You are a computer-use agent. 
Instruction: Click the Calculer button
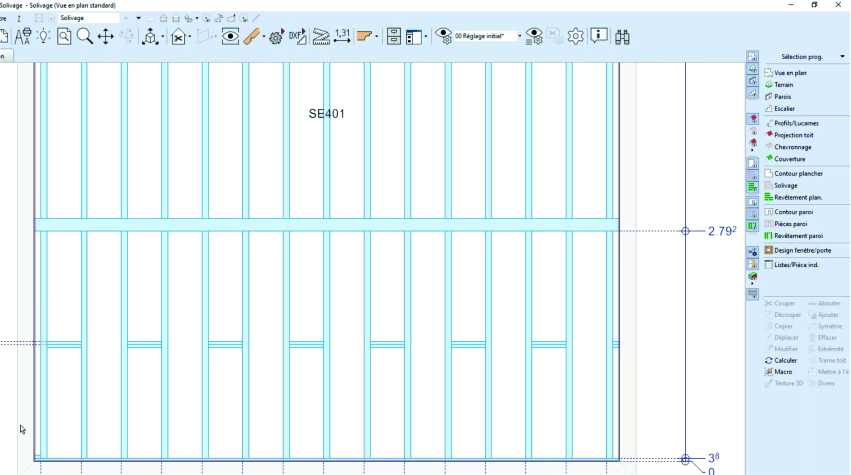click(785, 360)
